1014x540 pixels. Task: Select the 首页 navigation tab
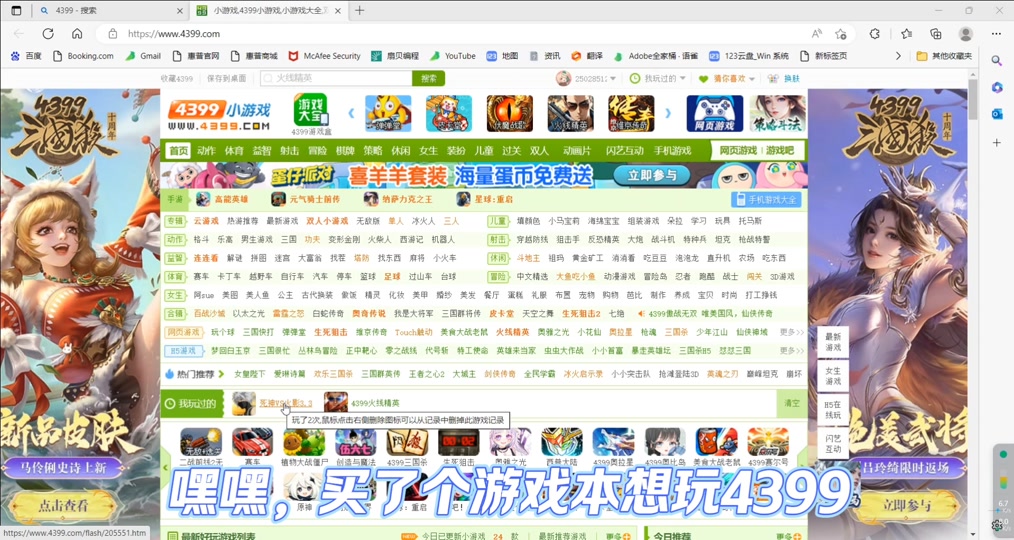(178, 151)
